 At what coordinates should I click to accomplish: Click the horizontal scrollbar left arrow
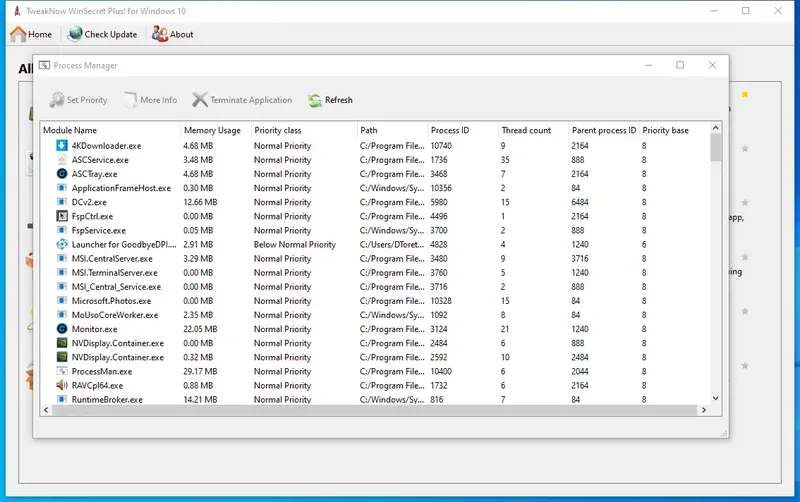point(46,410)
